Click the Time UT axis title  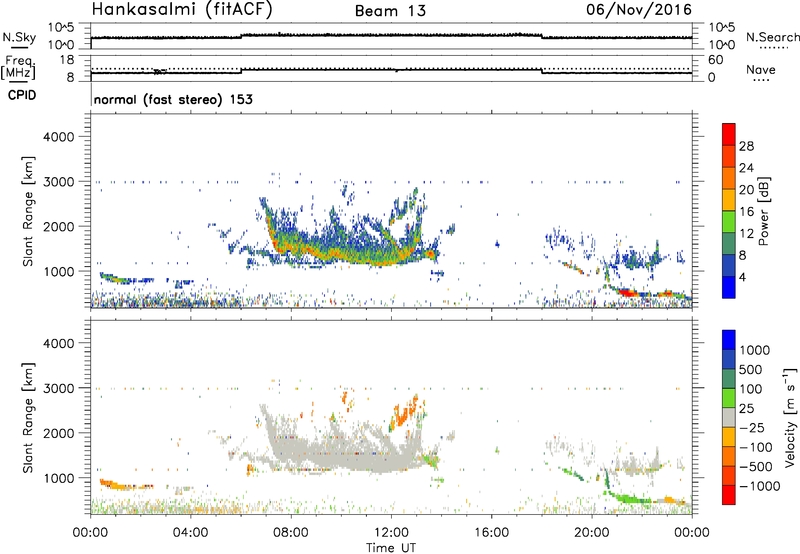coord(391,547)
